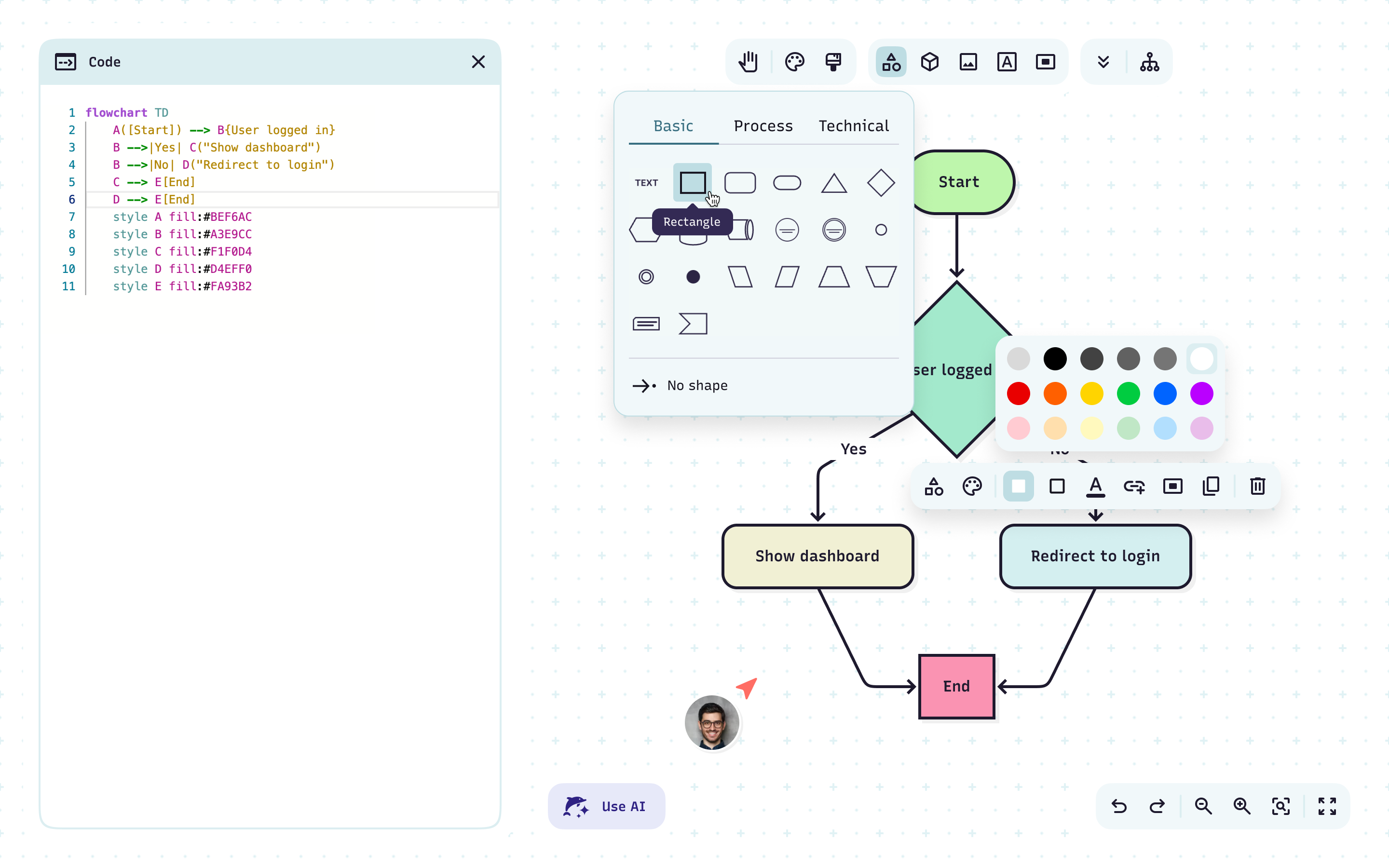Pick the red color swatch
This screenshot has height=868, width=1389.
[x=1018, y=393]
